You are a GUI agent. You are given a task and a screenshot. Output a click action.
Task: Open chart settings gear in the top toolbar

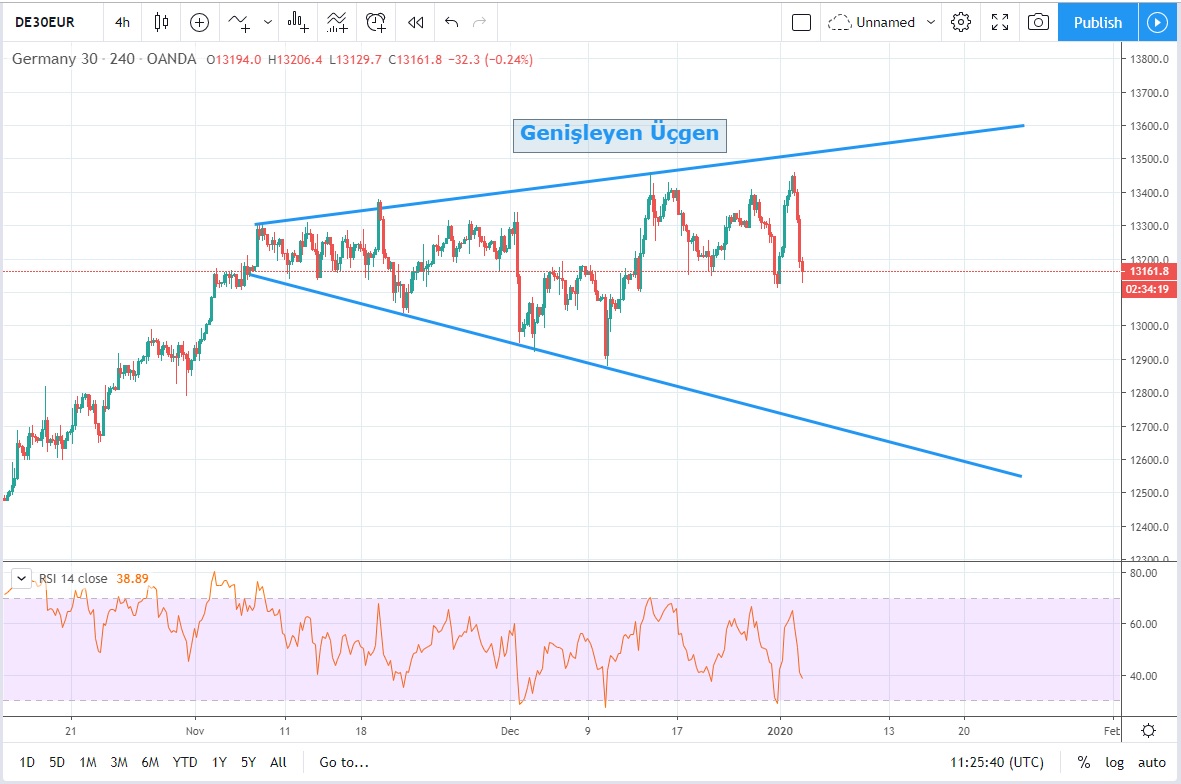(x=960, y=23)
